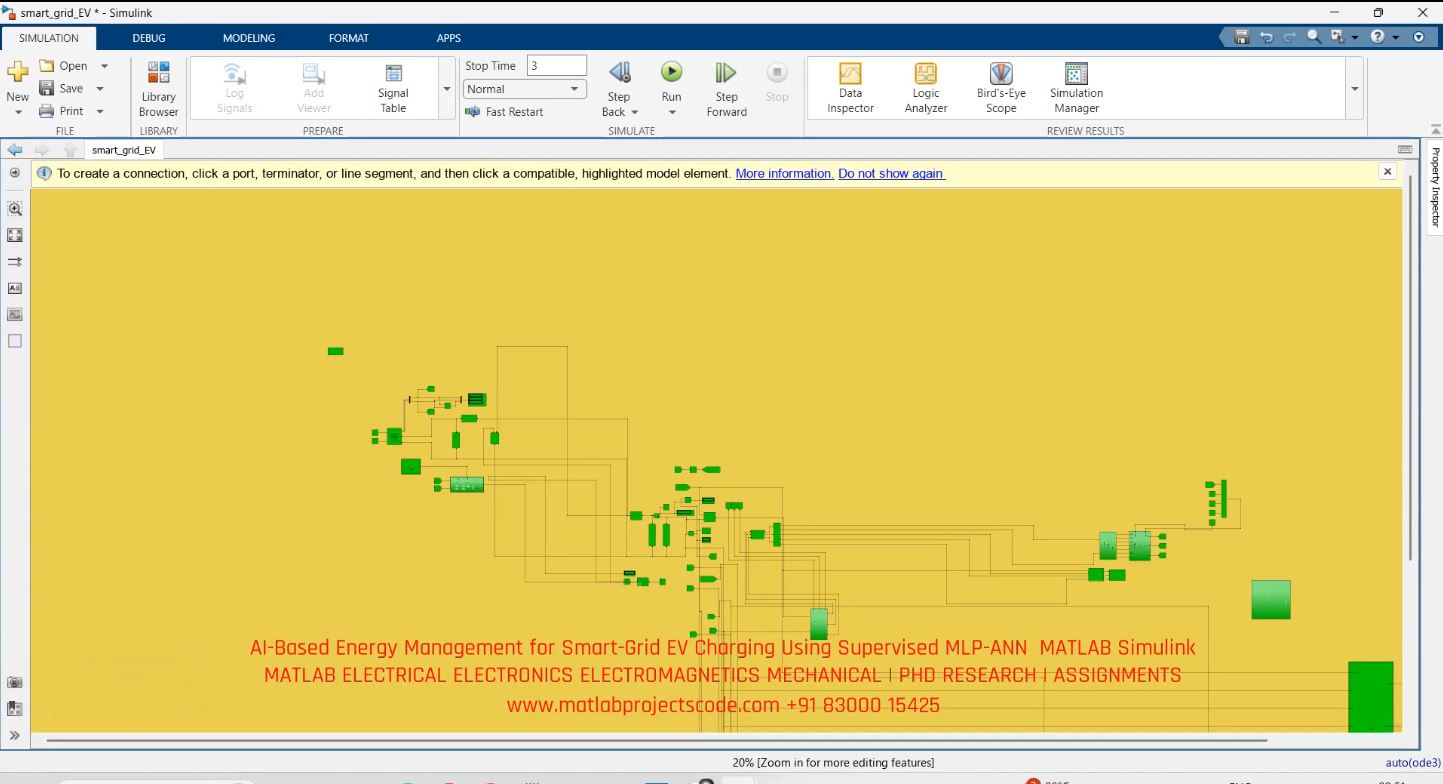Click the viewmarks palette icon
1443x784 pixels.
(14, 708)
